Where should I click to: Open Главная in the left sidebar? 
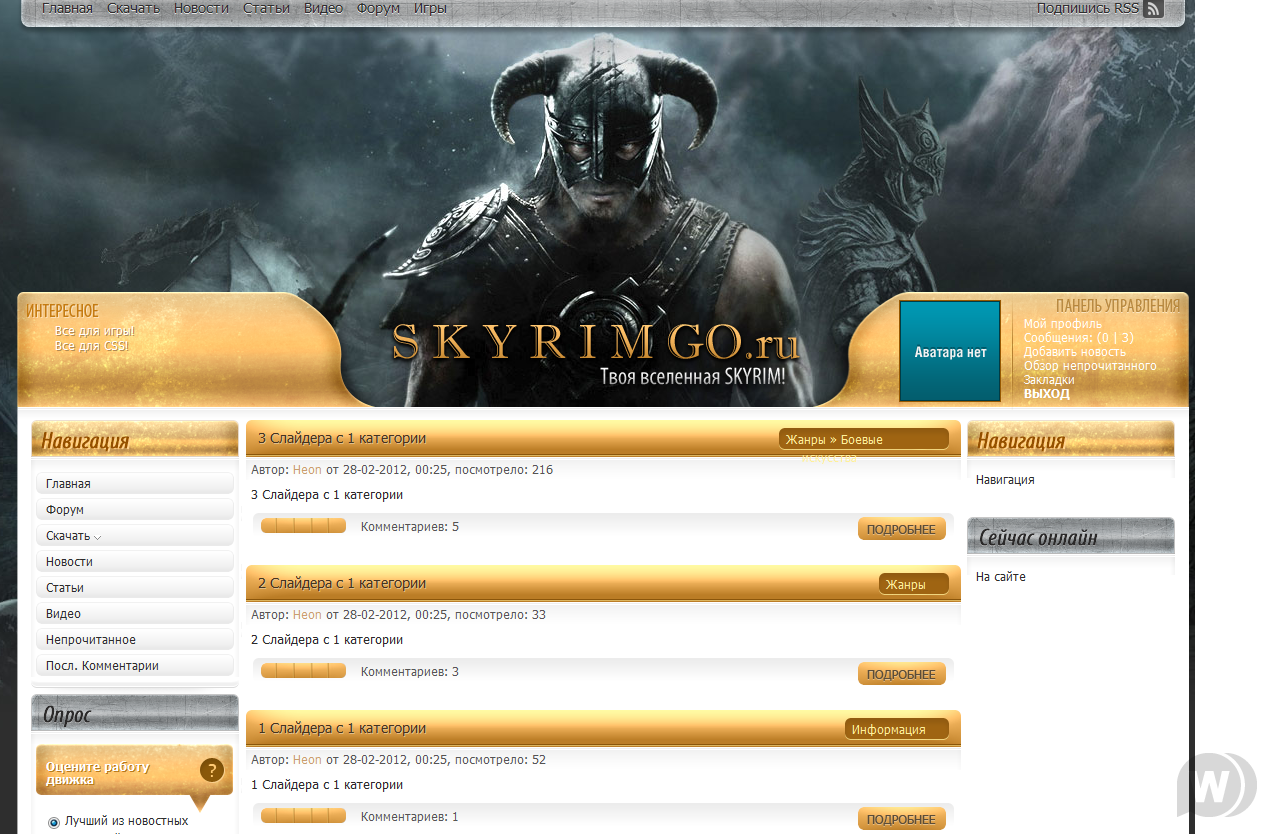[135, 484]
